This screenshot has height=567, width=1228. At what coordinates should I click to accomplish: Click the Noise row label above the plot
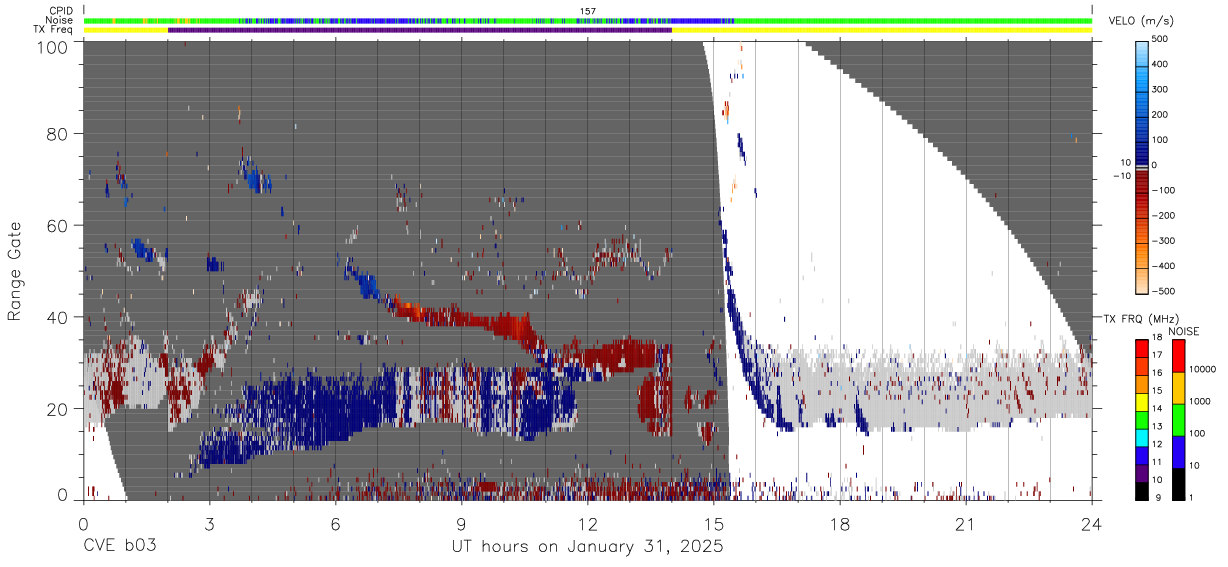pyautogui.click(x=59, y=20)
